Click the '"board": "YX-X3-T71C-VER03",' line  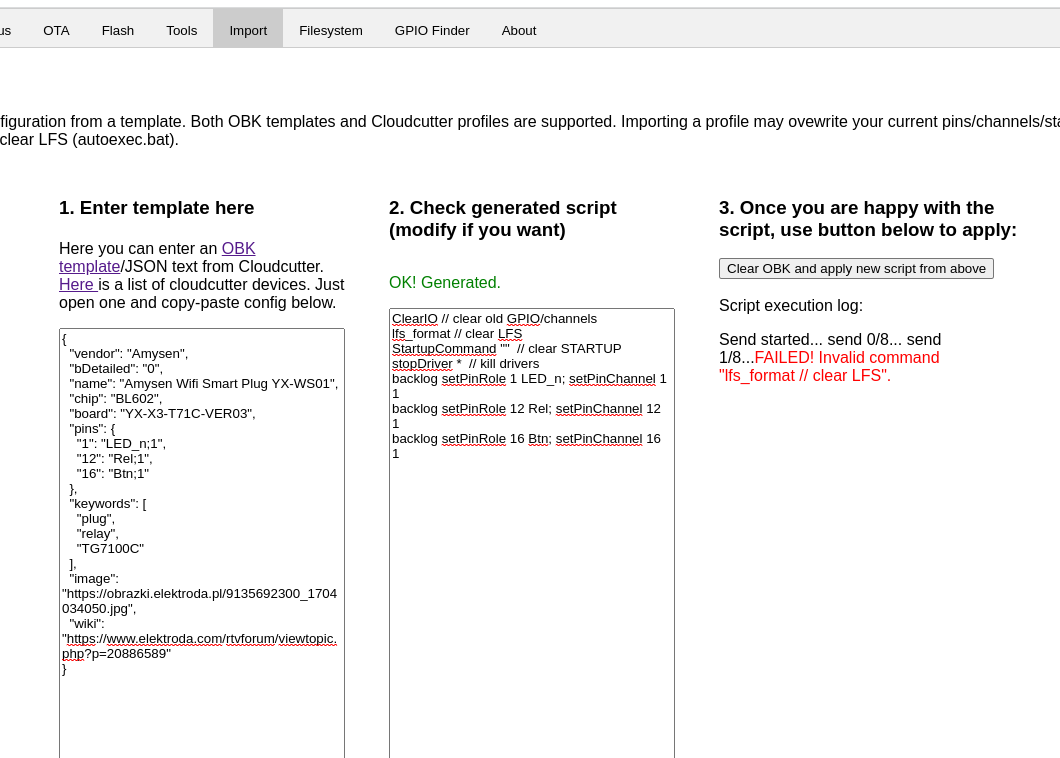click(162, 414)
